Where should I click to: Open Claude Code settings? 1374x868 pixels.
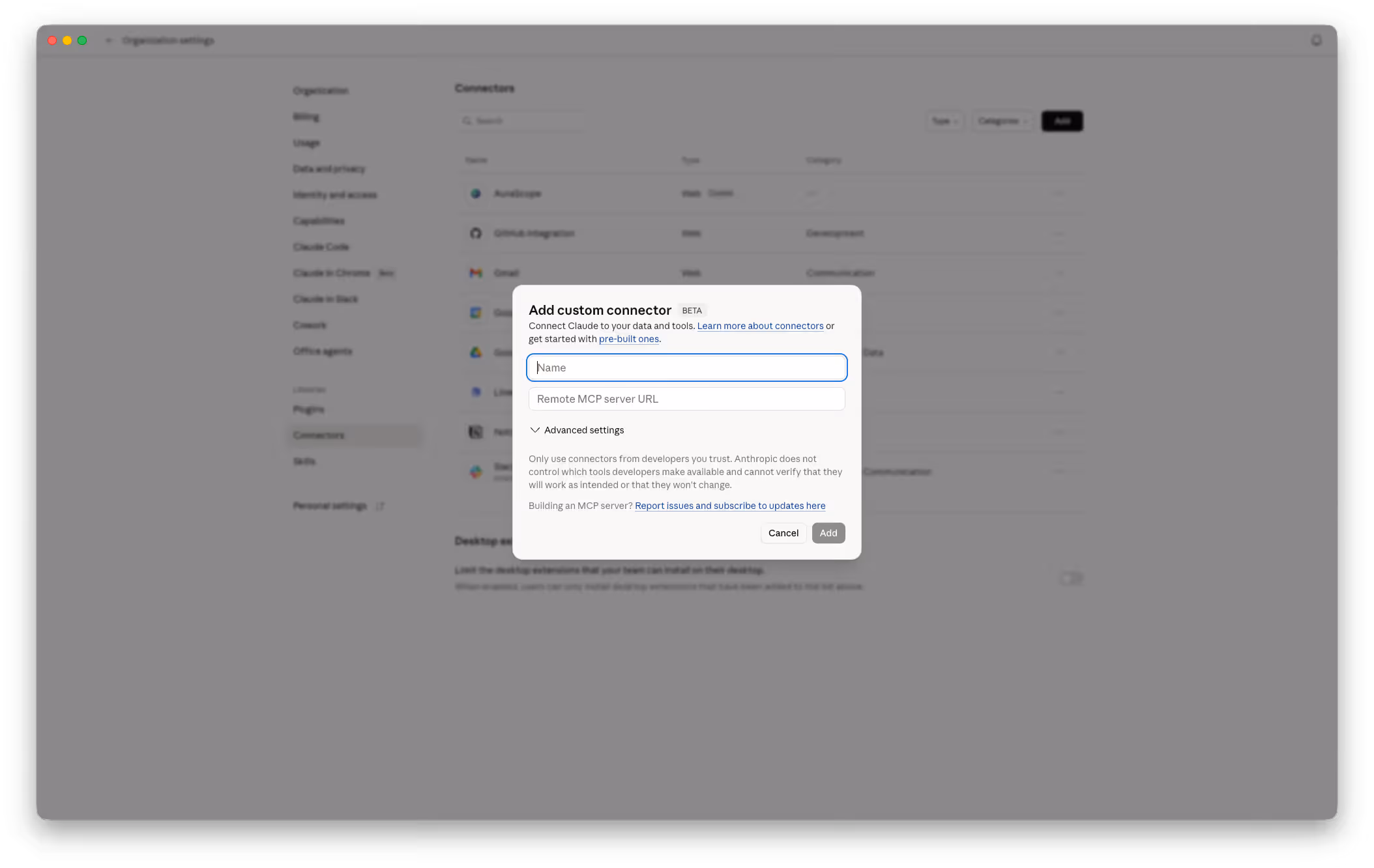click(x=321, y=247)
